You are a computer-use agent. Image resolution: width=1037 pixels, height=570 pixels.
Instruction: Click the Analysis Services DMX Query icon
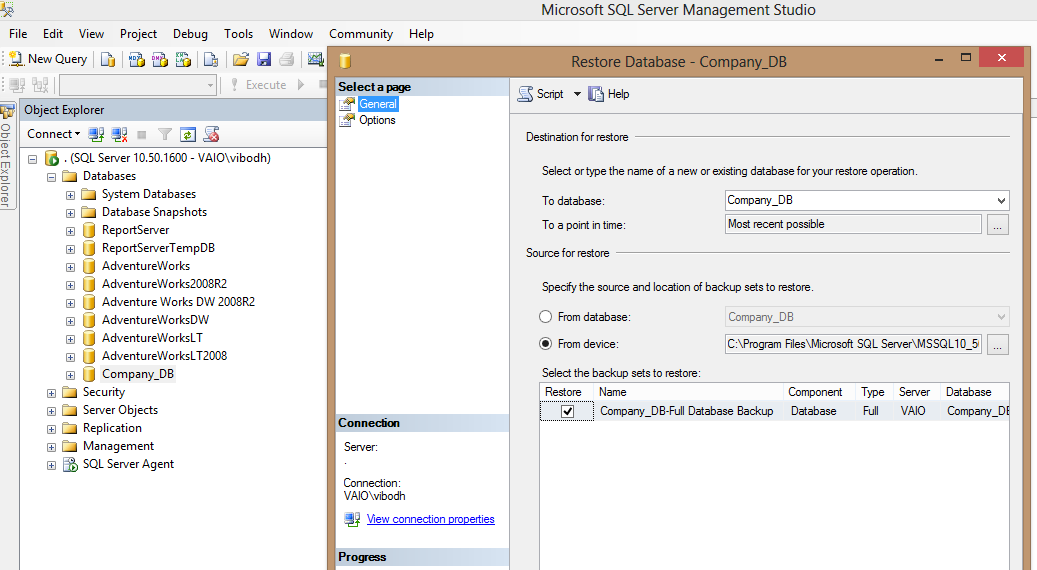pos(159,60)
